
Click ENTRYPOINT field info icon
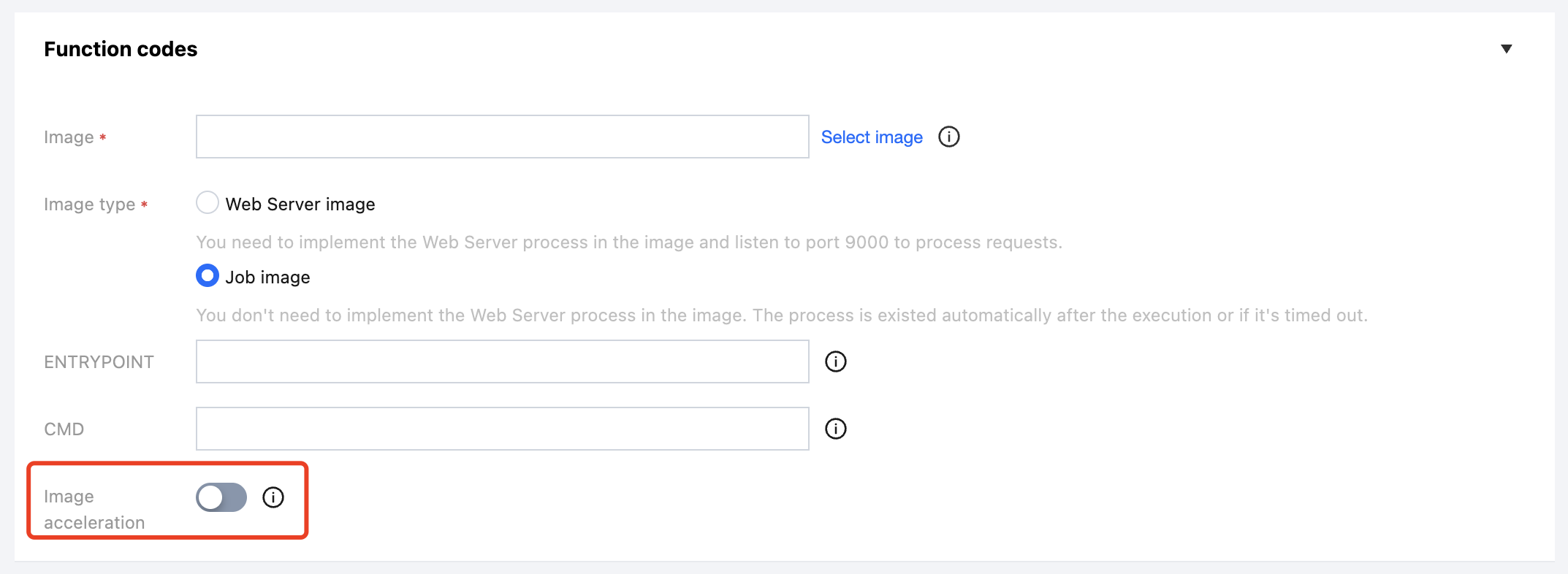(835, 361)
